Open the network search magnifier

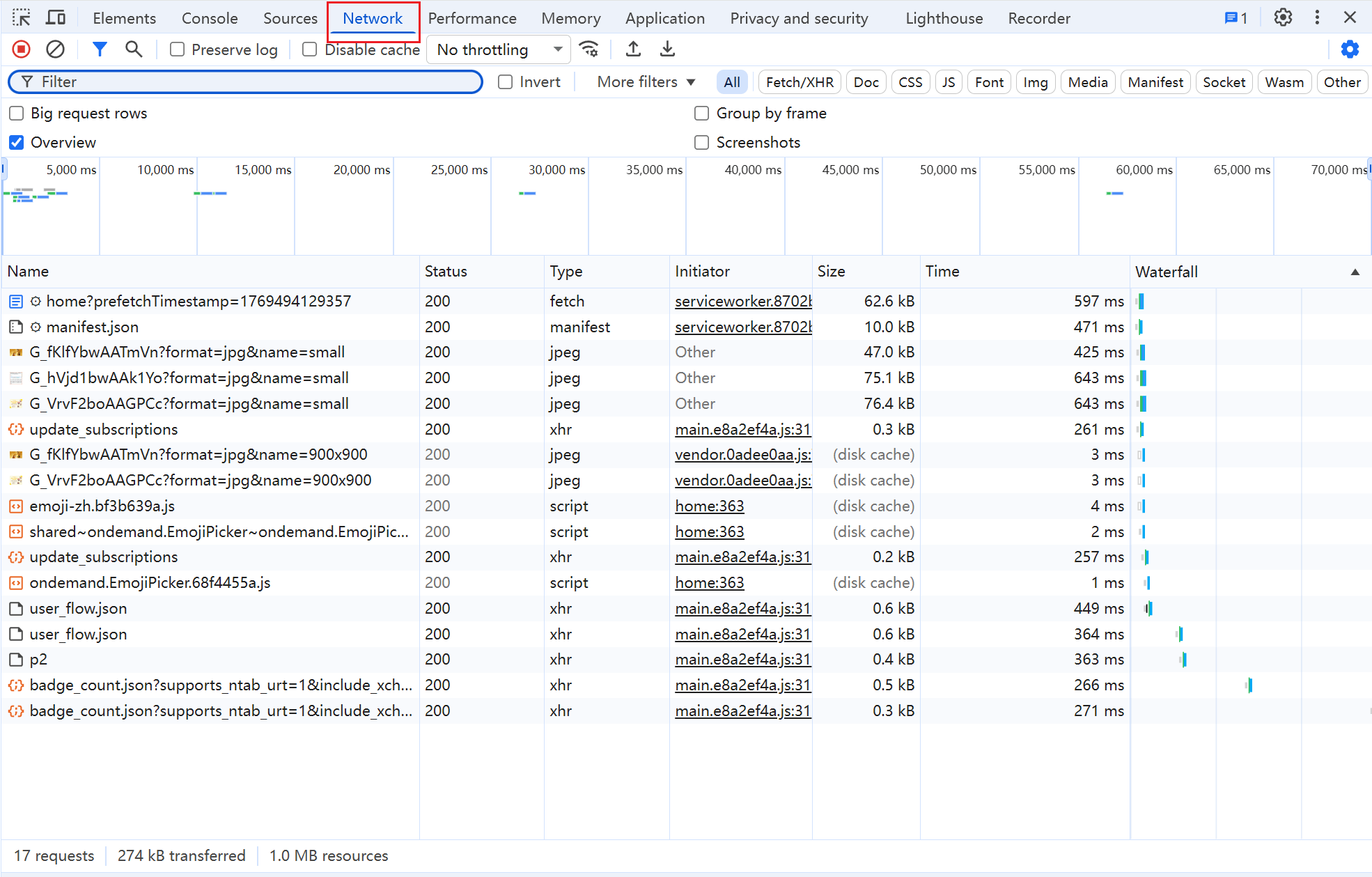[133, 49]
